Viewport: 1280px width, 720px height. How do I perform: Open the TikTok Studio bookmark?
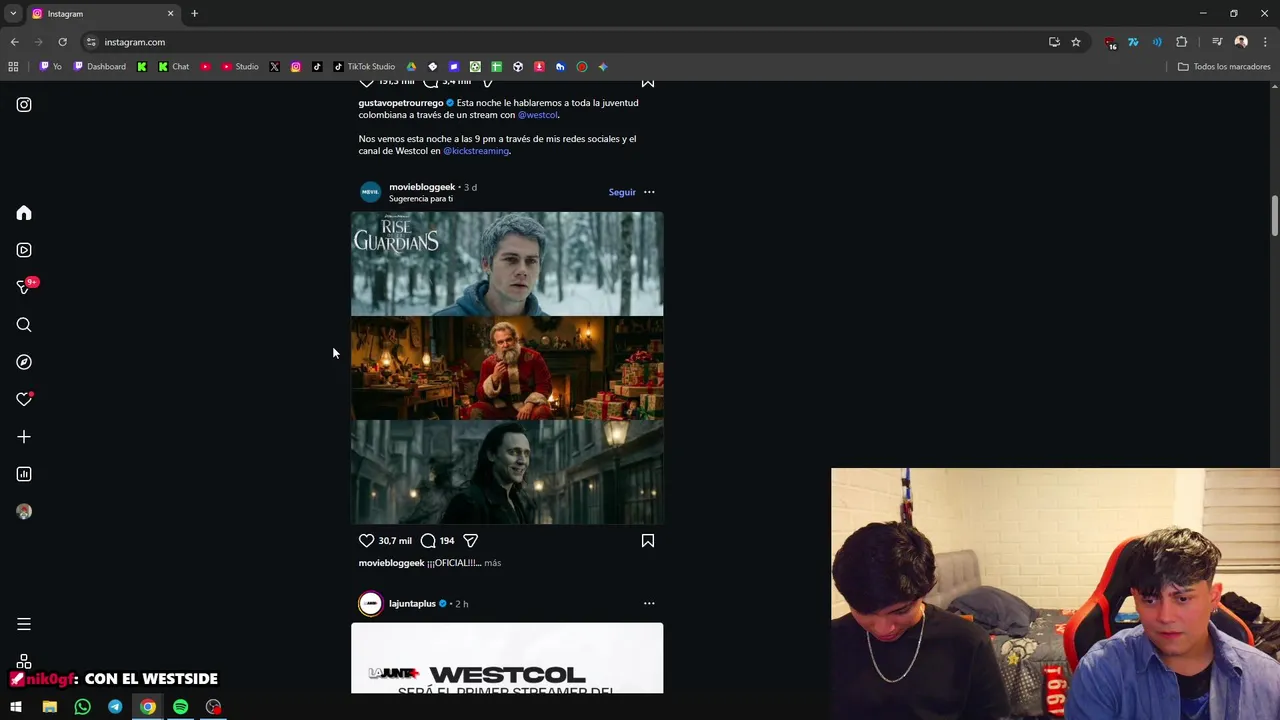pos(364,67)
